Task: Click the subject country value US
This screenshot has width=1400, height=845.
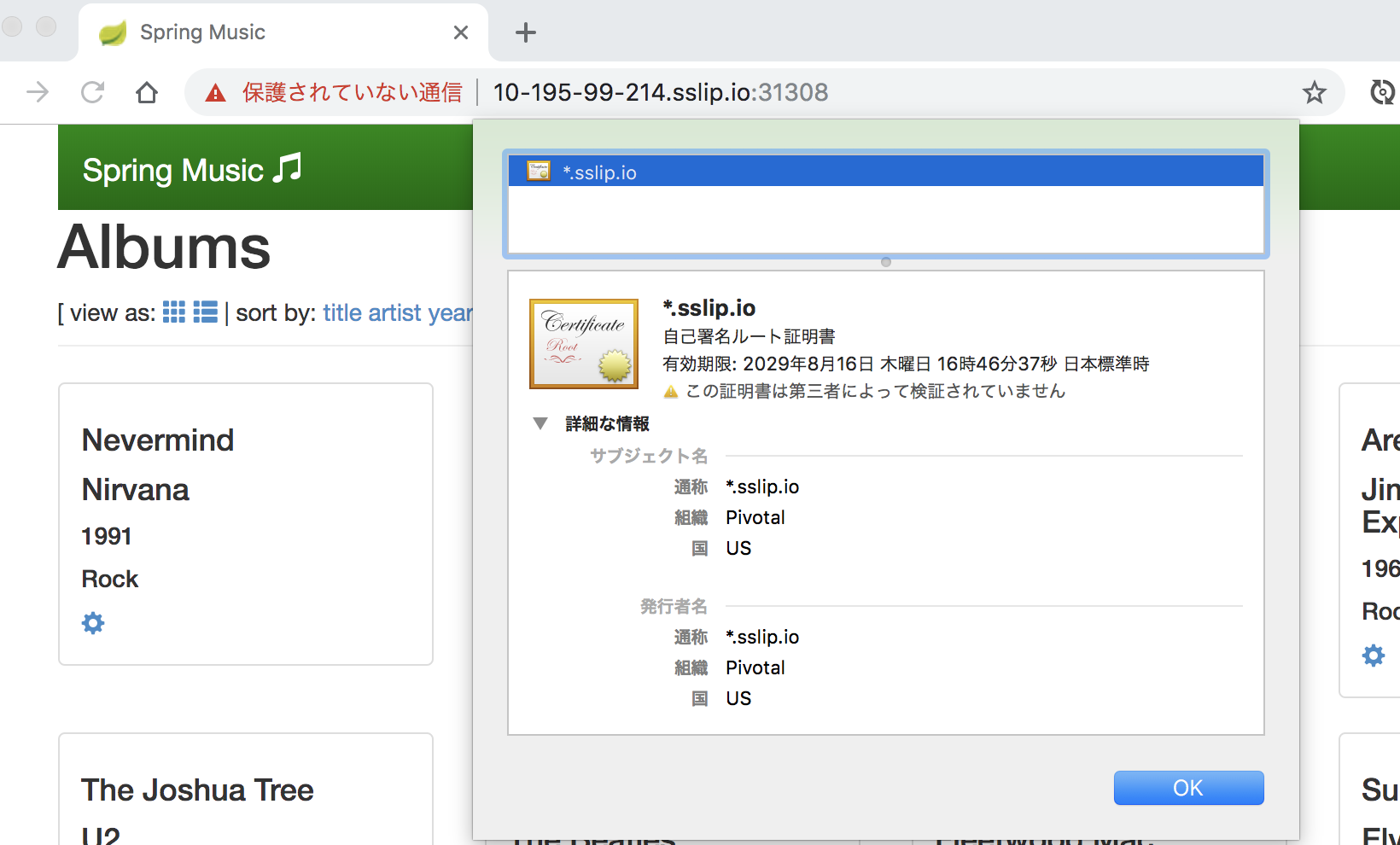Action: pos(738,548)
